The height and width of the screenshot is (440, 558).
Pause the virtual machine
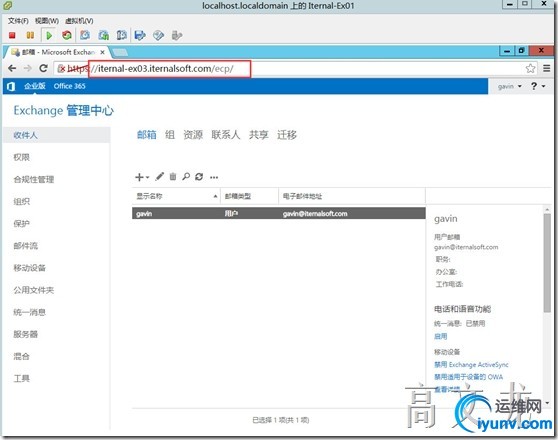click(30, 35)
